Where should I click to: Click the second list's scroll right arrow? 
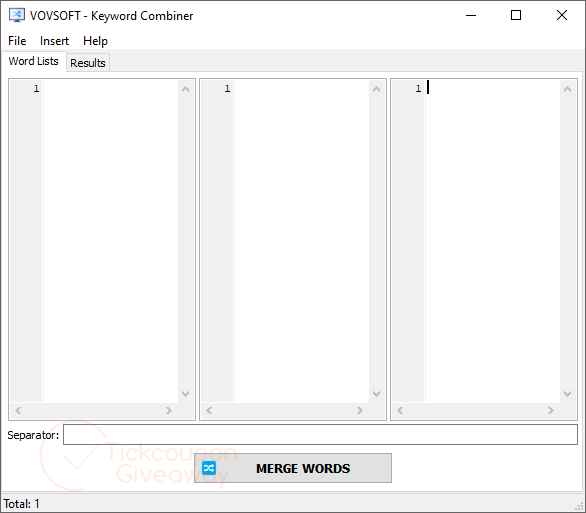tap(360, 410)
